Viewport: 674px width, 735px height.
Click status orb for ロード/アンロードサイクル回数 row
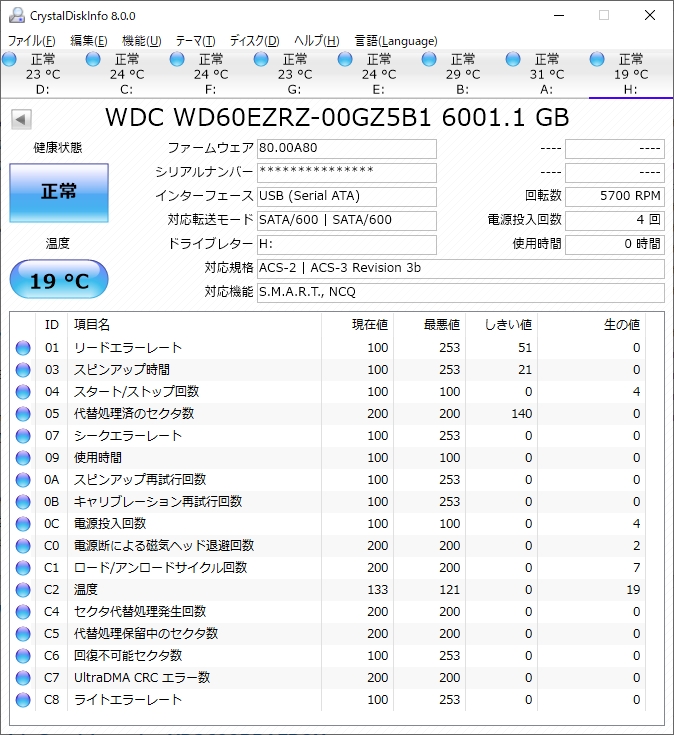coord(23,568)
